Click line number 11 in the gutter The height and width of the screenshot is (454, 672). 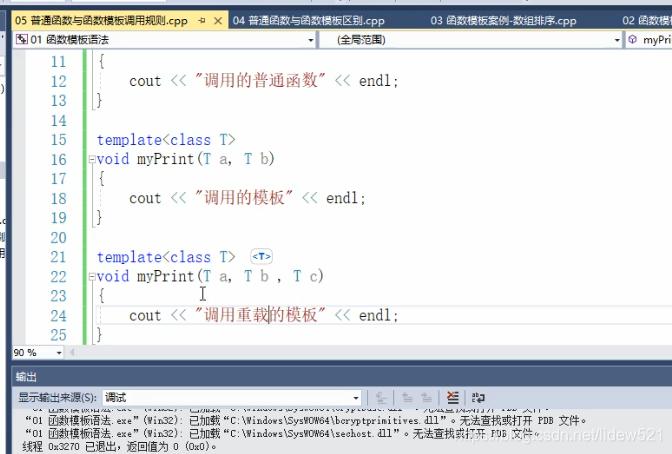58,62
